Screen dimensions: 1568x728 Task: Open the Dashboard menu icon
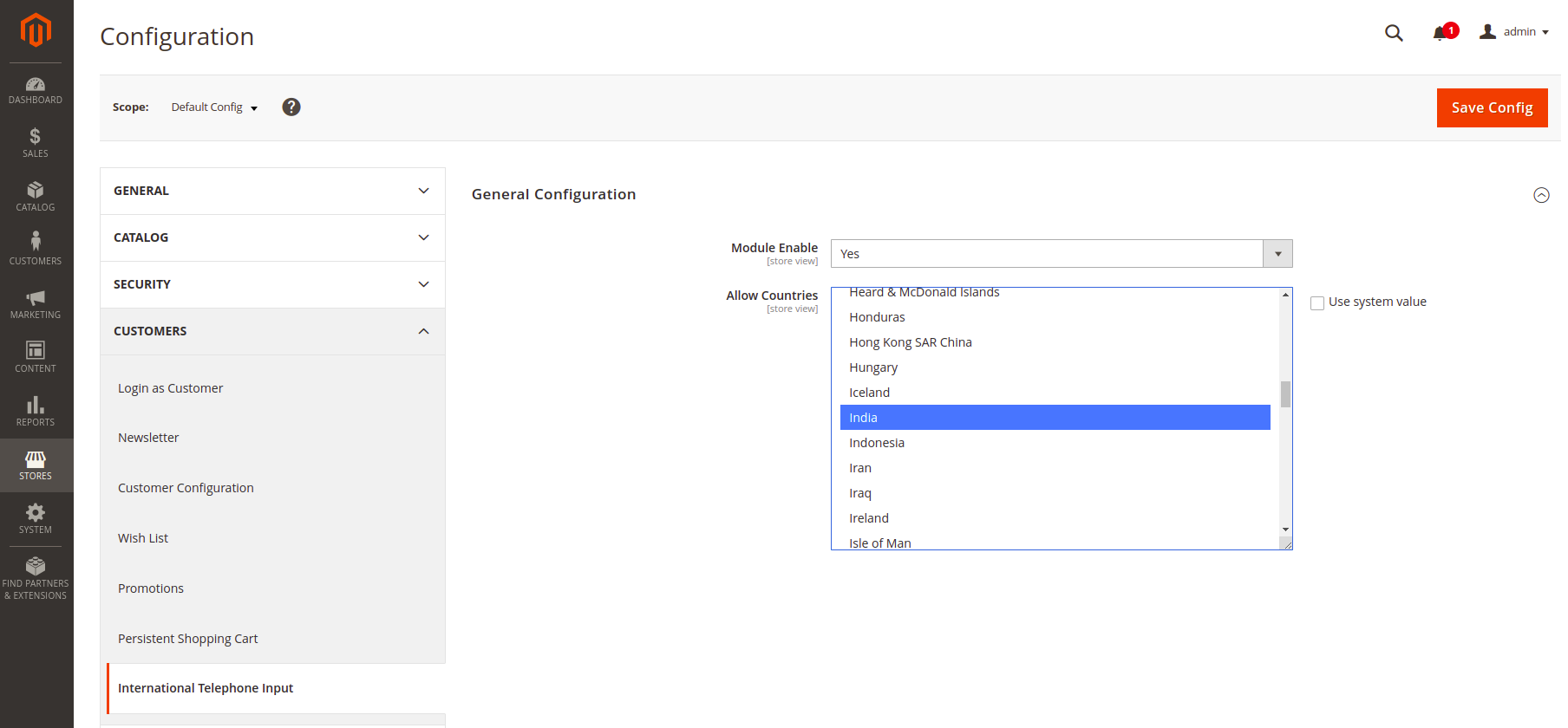coord(36,84)
